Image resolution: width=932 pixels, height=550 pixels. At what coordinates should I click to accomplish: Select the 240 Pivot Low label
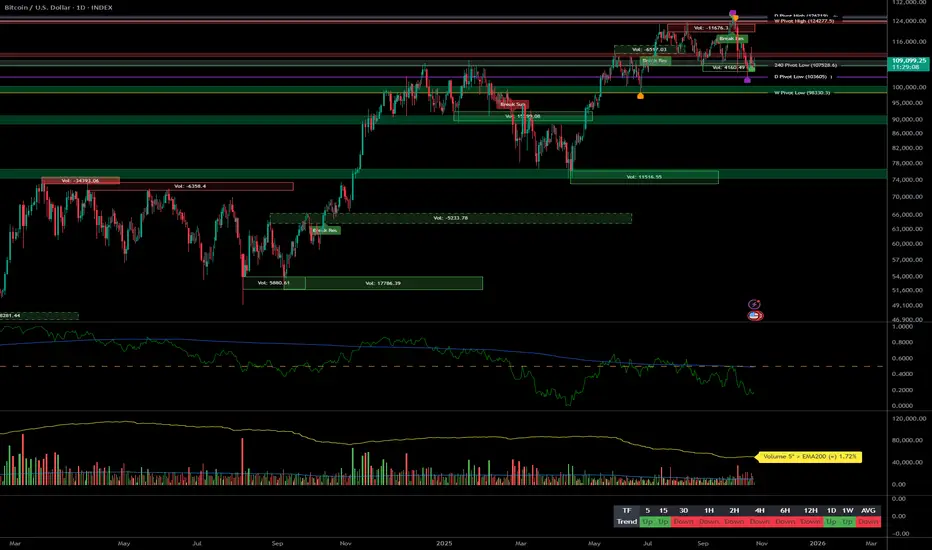point(805,65)
